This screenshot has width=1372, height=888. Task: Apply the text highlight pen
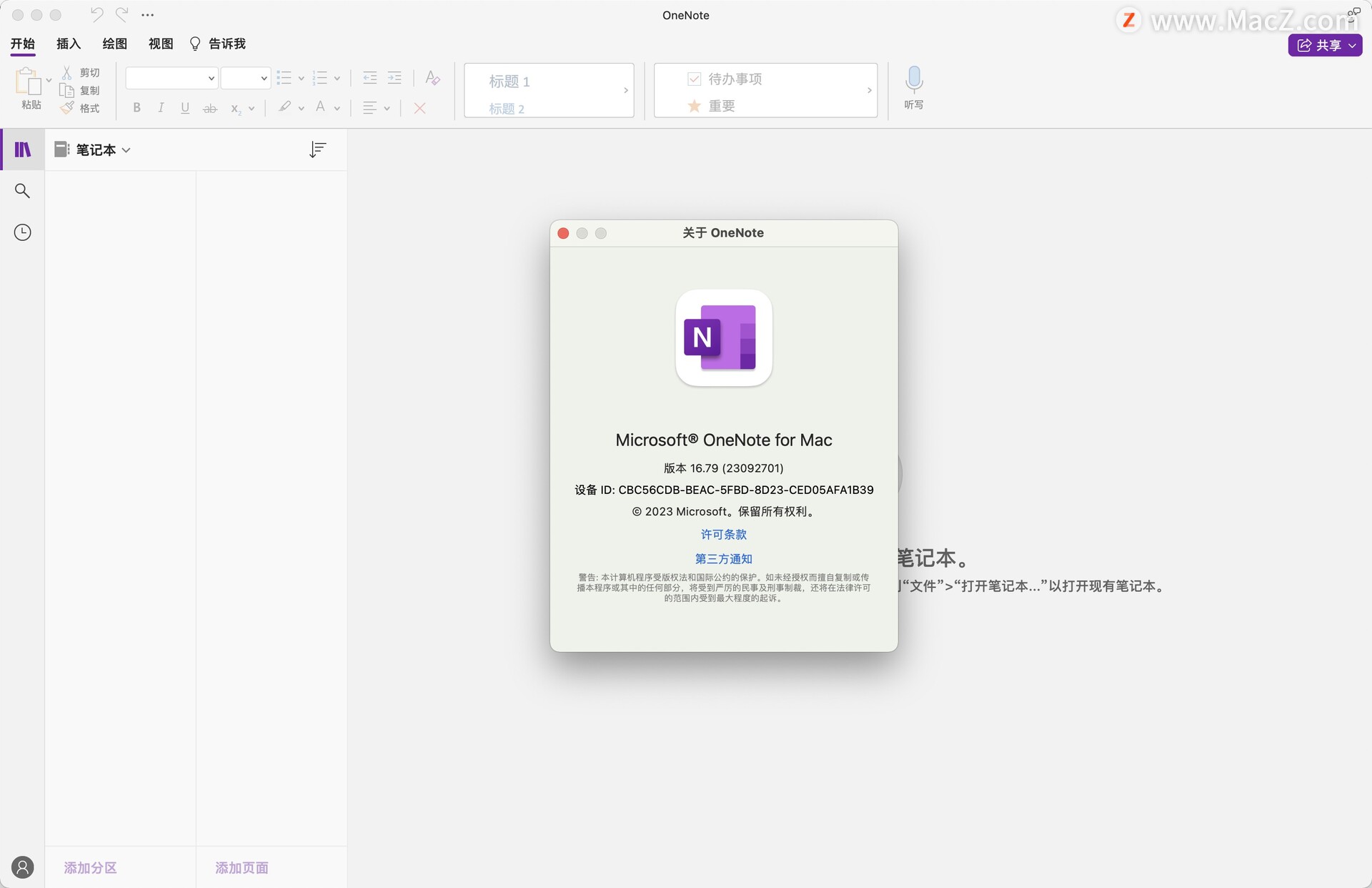[x=285, y=107]
